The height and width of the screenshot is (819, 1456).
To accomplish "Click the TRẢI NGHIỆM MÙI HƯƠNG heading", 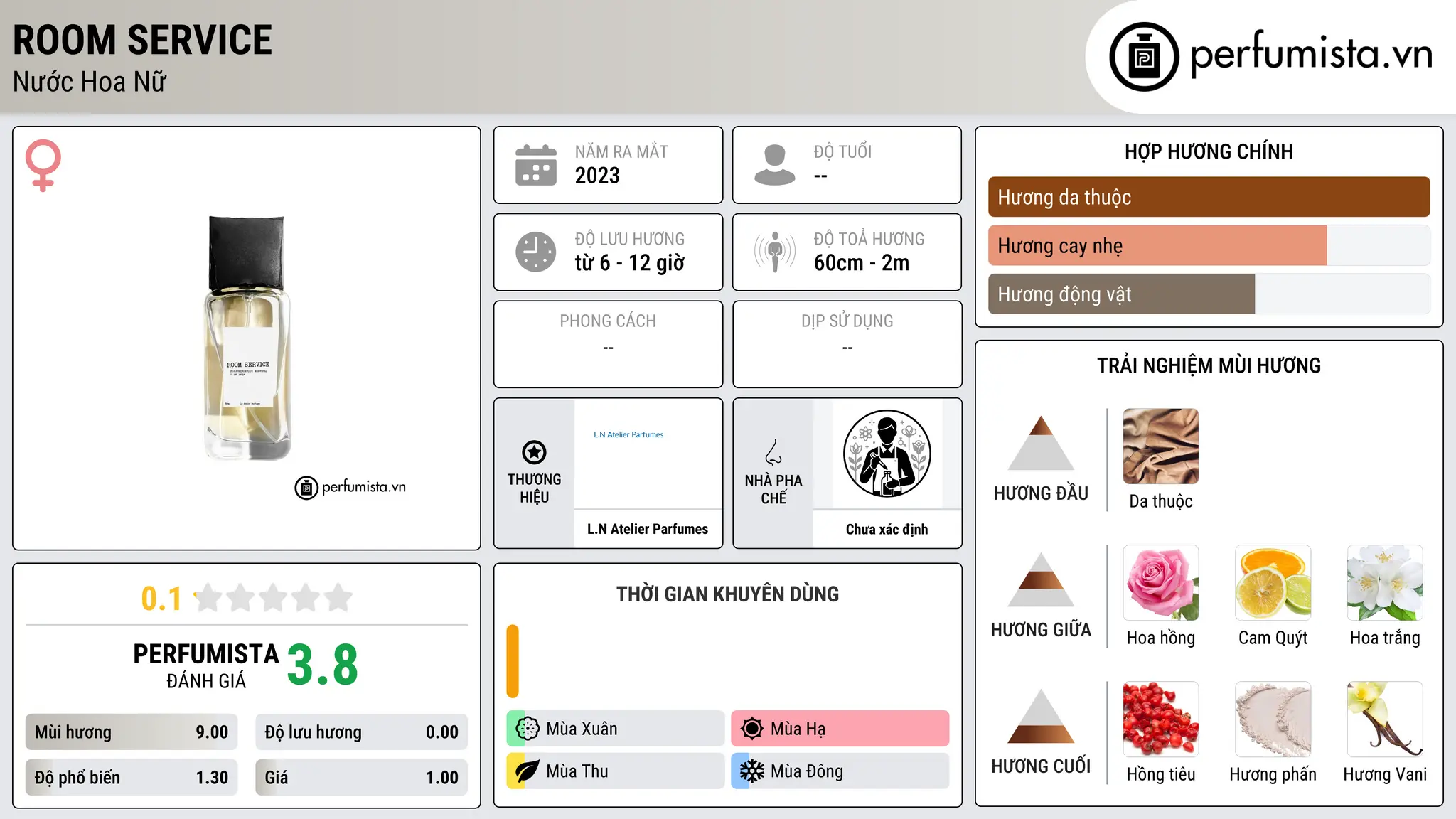I will click(1209, 365).
